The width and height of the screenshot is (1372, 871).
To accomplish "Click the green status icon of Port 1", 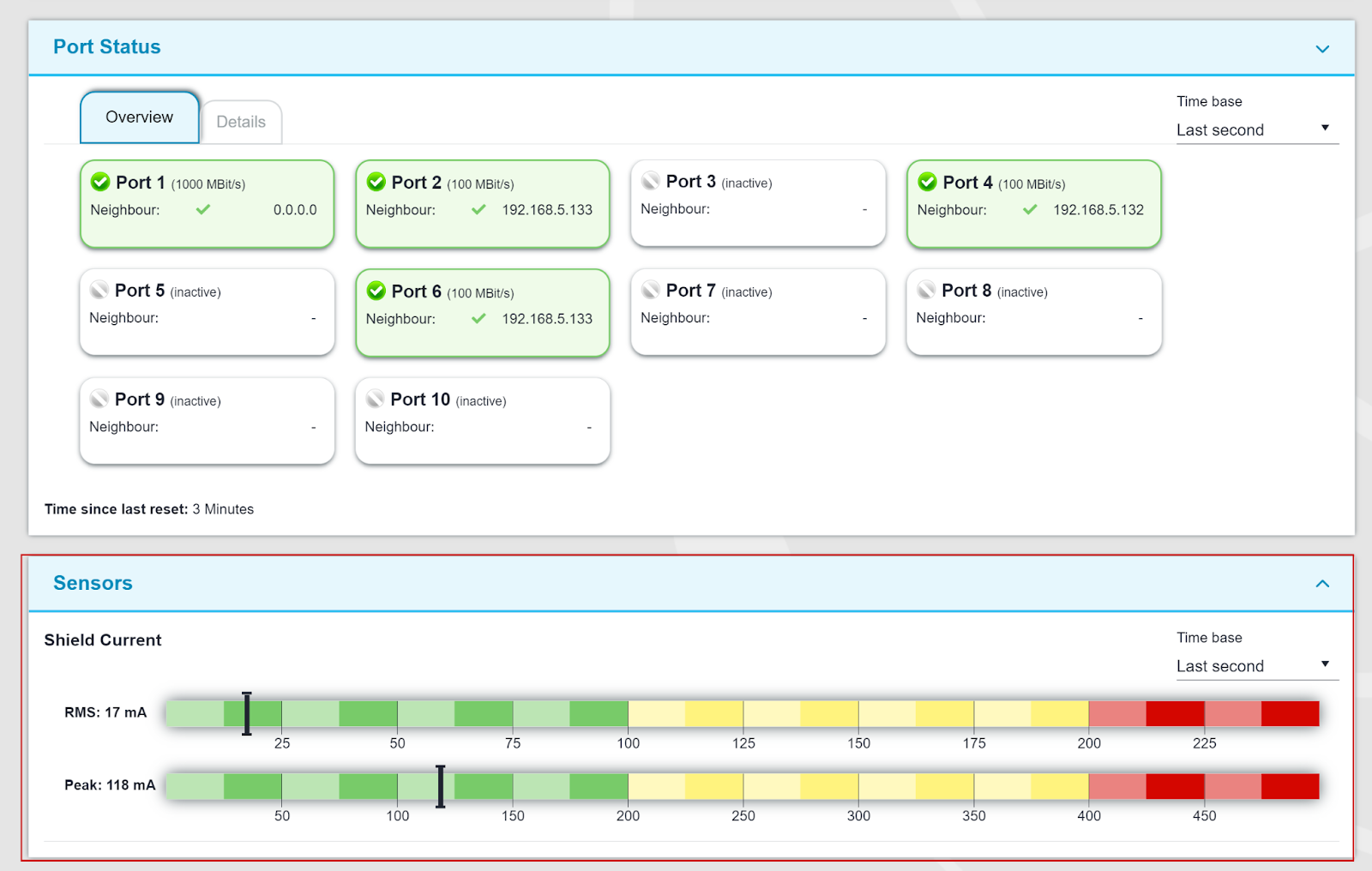I will pyautogui.click(x=100, y=182).
